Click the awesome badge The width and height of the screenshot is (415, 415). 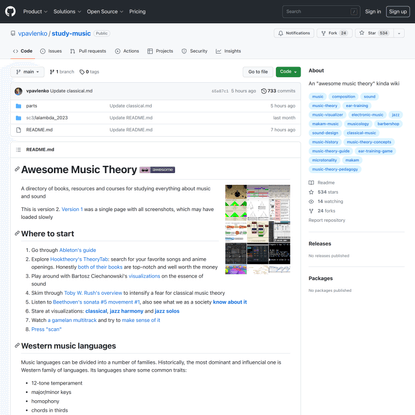coord(157,170)
